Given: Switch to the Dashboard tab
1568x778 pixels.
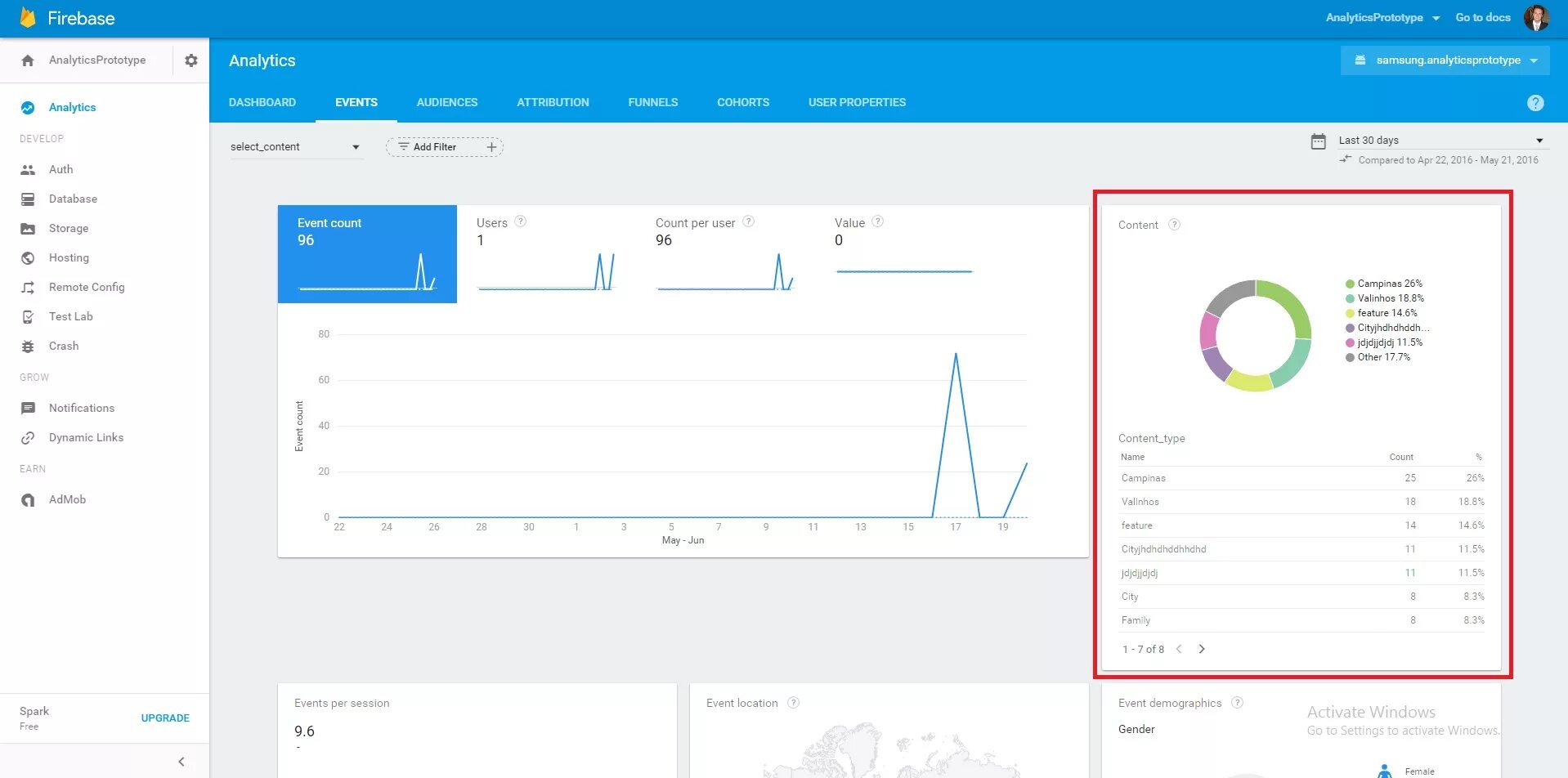Looking at the screenshot, I should 262,102.
